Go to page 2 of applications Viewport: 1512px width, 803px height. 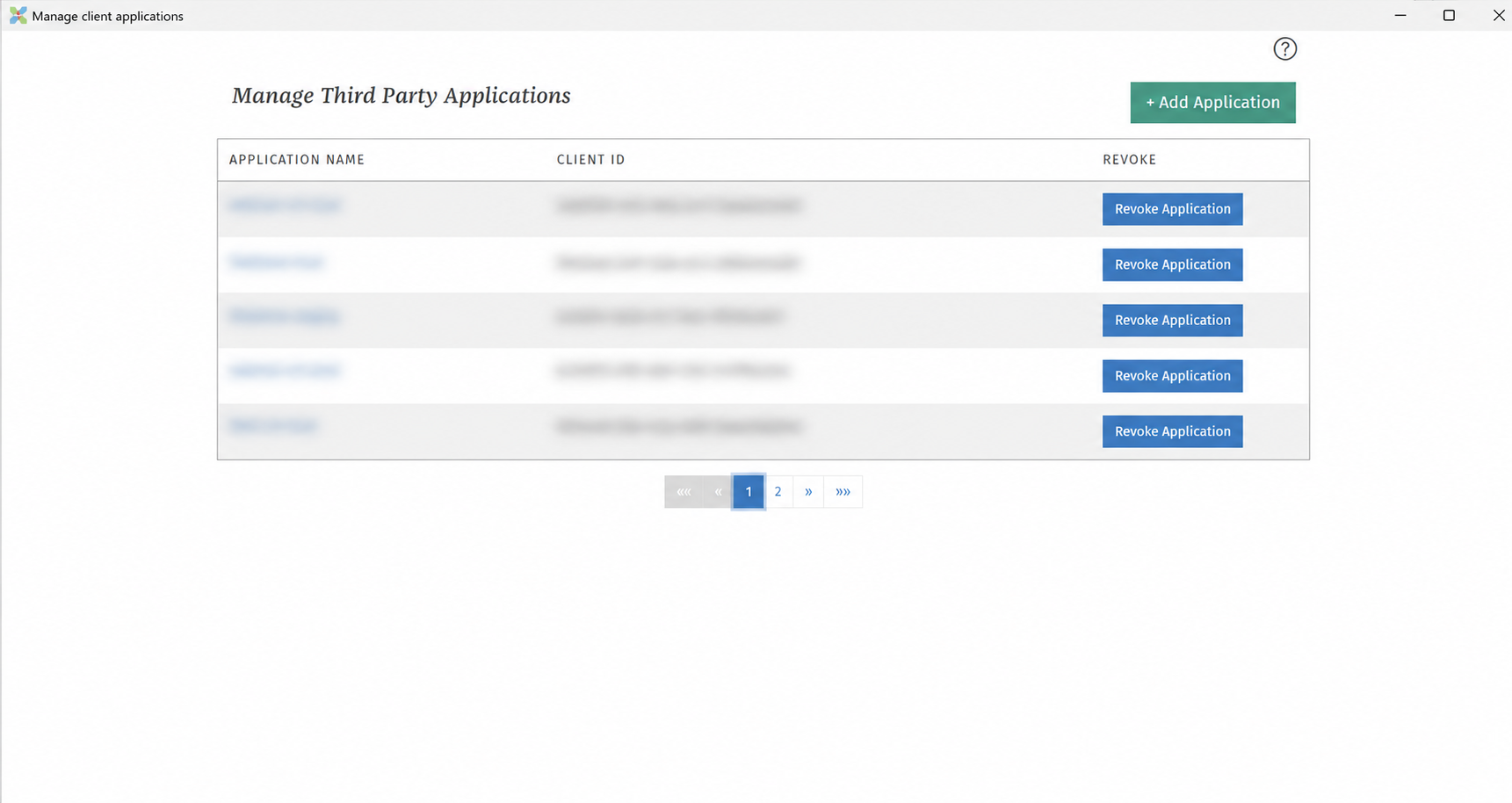point(778,492)
